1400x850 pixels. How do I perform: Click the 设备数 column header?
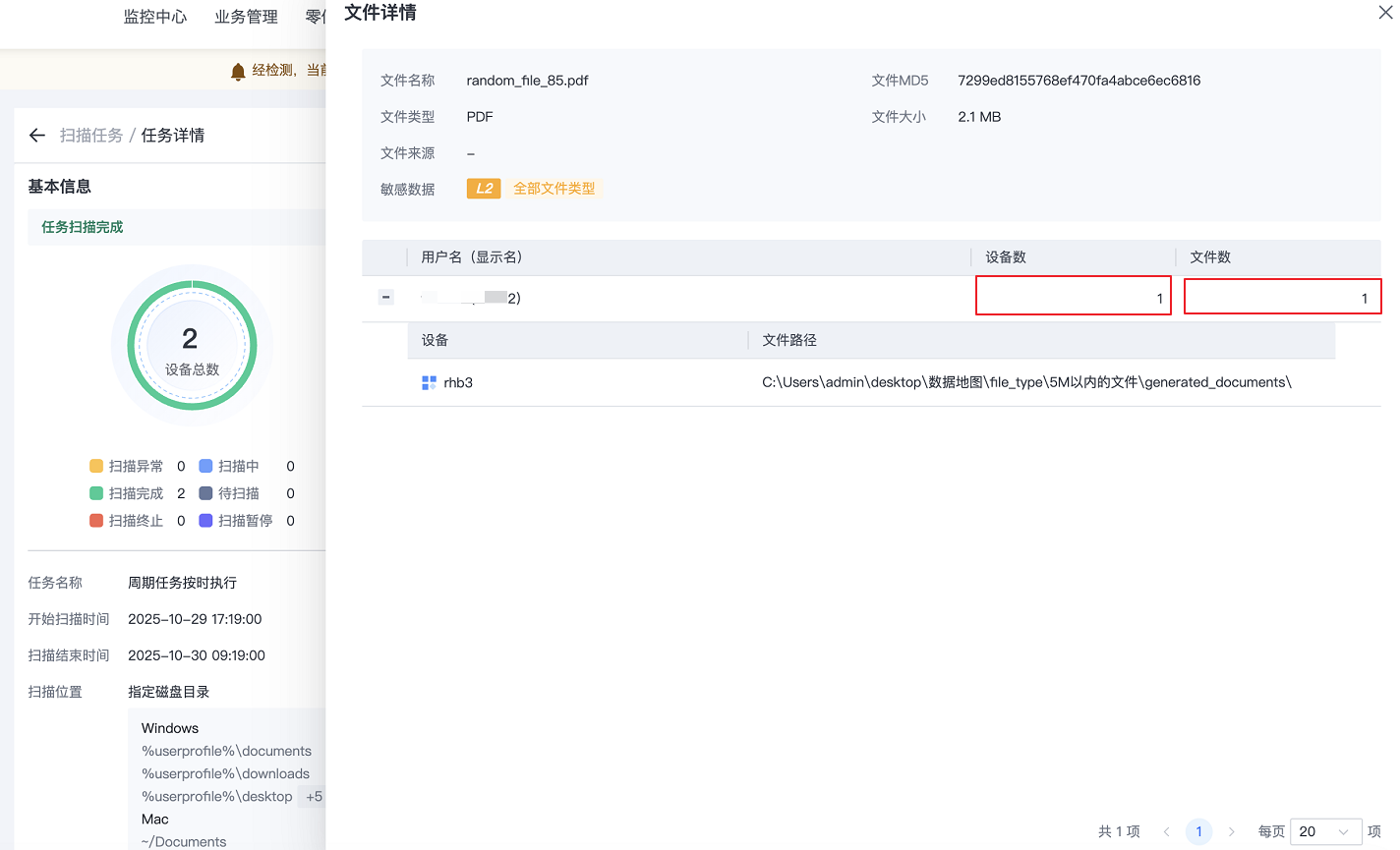(x=1006, y=257)
